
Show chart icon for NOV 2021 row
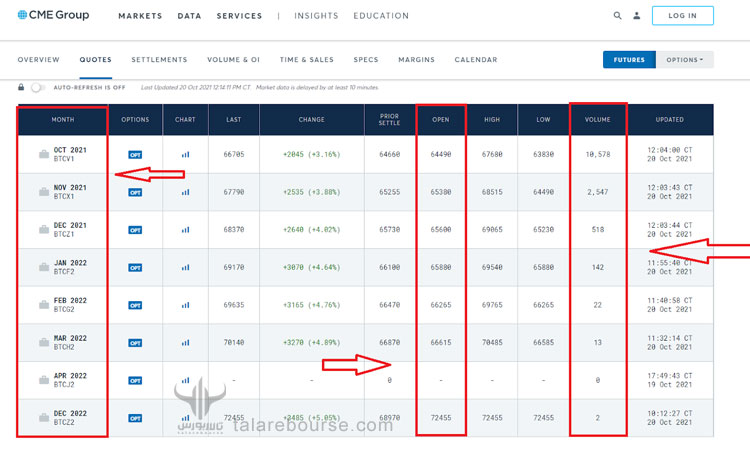pyautogui.click(x=186, y=192)
